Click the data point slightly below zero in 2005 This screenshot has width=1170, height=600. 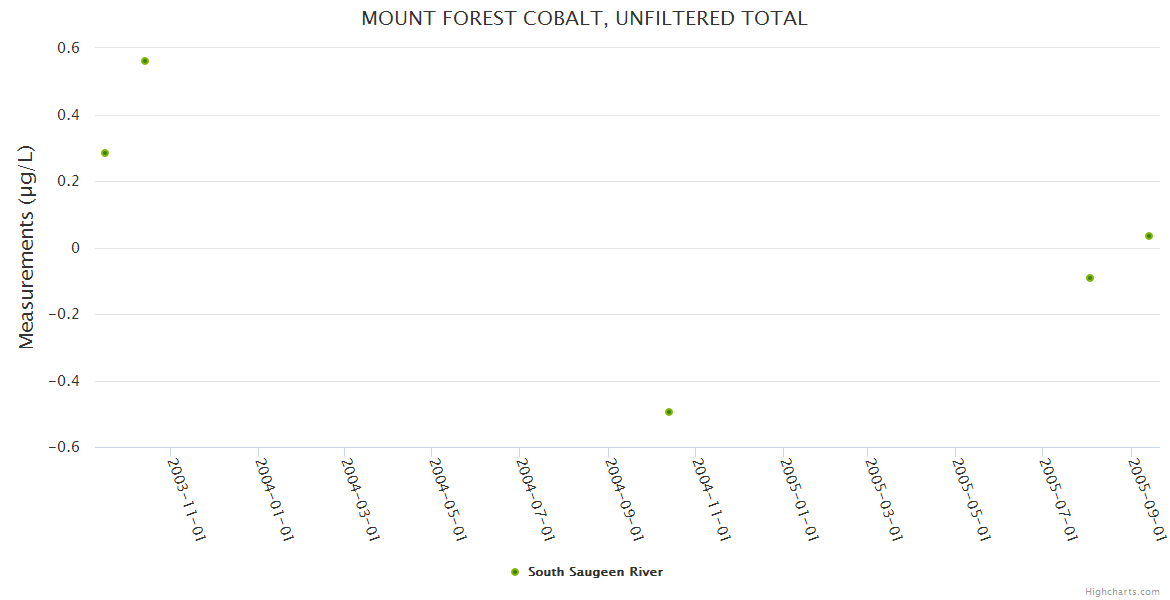coord(1090,278)
